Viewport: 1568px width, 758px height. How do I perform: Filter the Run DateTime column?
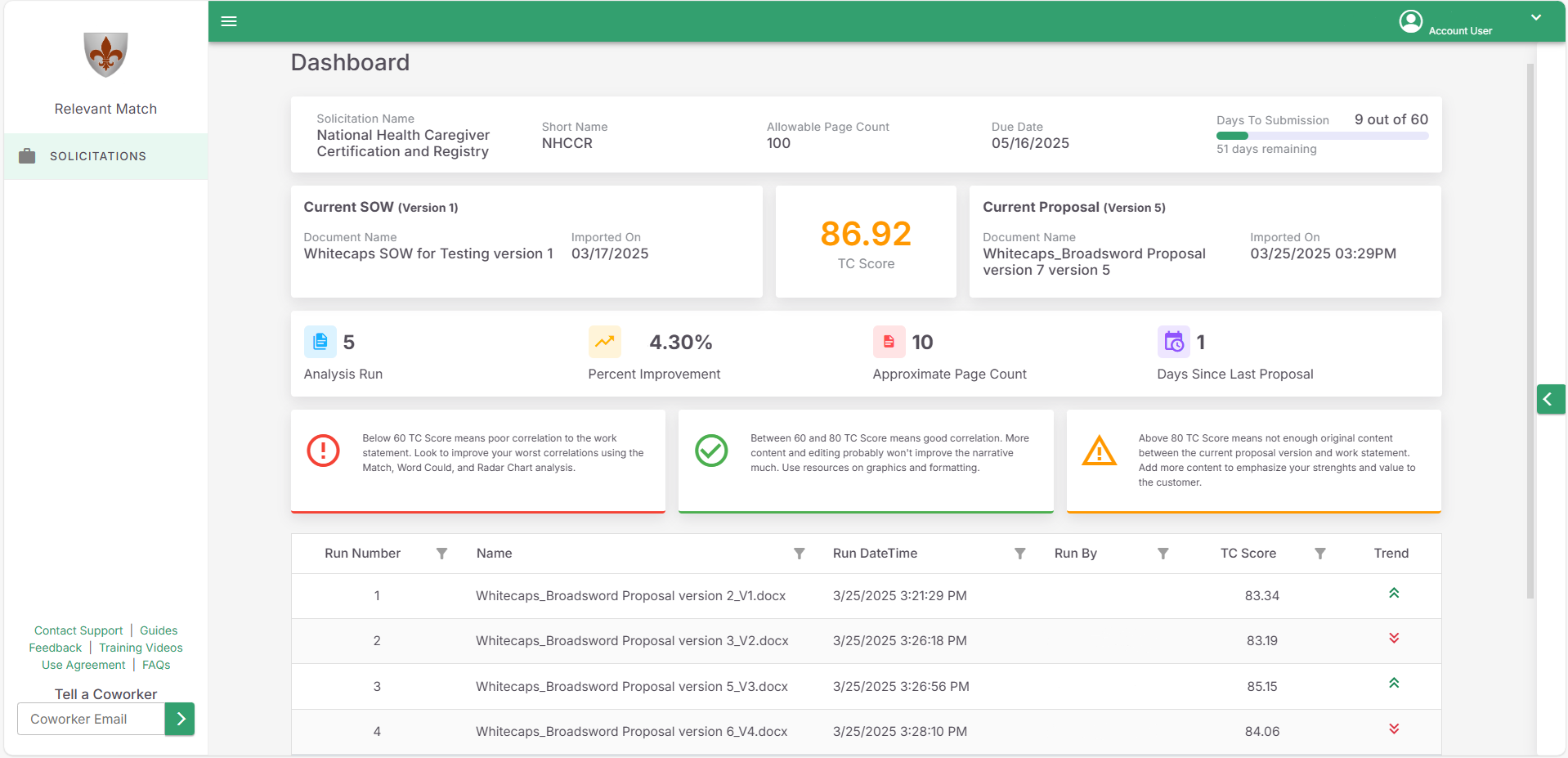pyautogui.click(x=1019, y=554)
